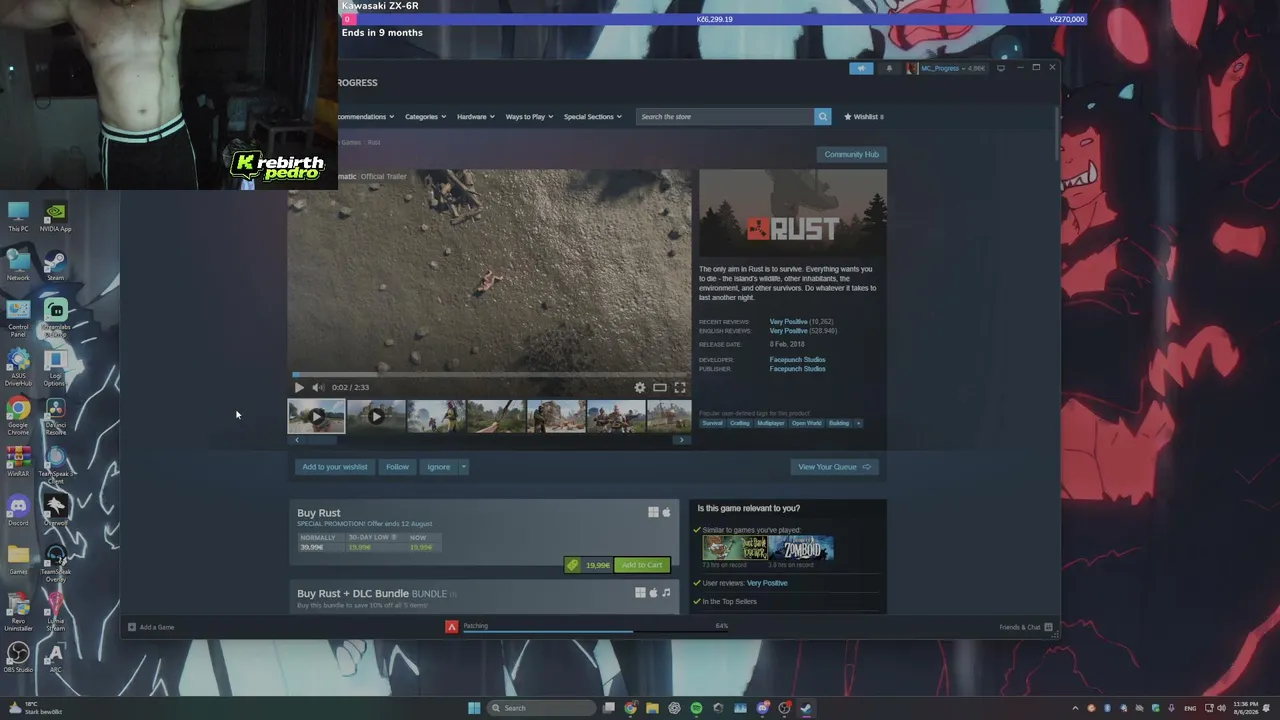Open TeamSpeak Overlay desktop shortcut

coord(56,561)
